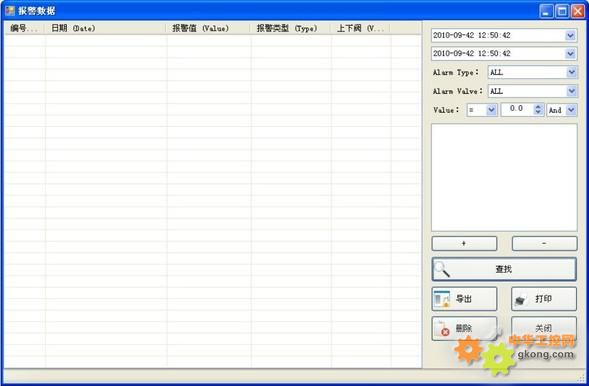Click the 报警类型 (Type) column header
589x386 pixels.
point(290,28)
